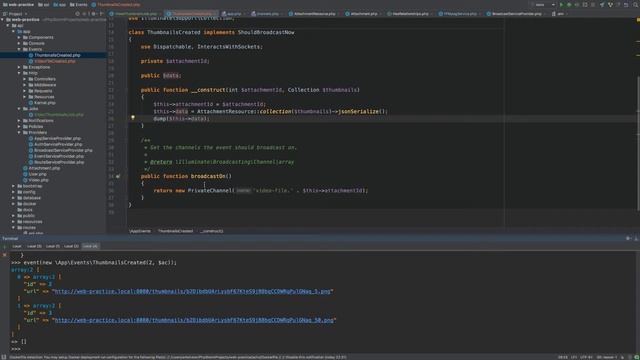Open the first thumbnail URL link in terminal

pos(193,291)
